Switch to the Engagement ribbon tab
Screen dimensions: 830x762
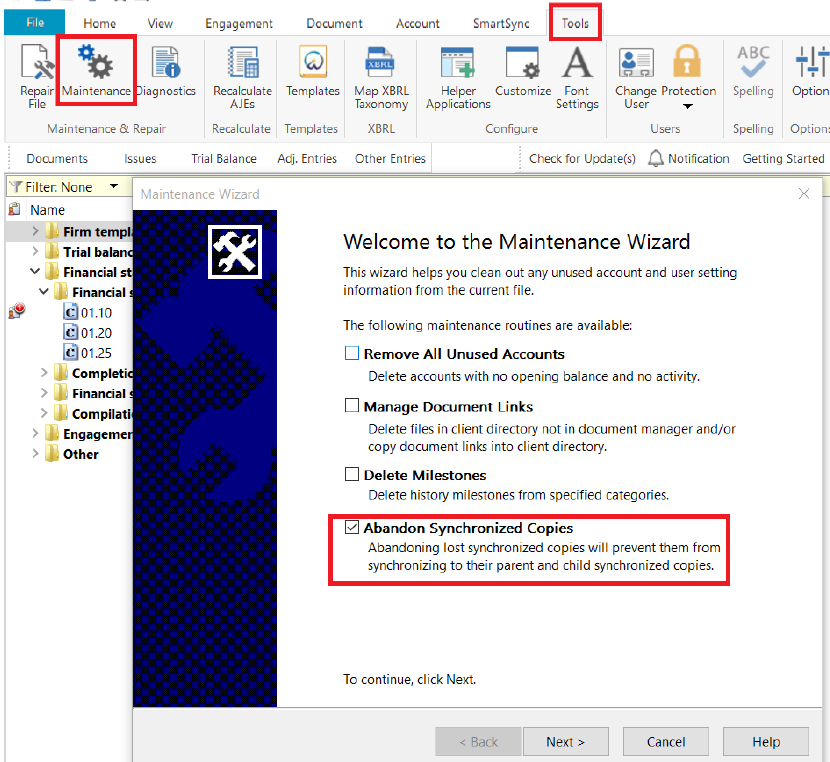[x=239, y=23]
